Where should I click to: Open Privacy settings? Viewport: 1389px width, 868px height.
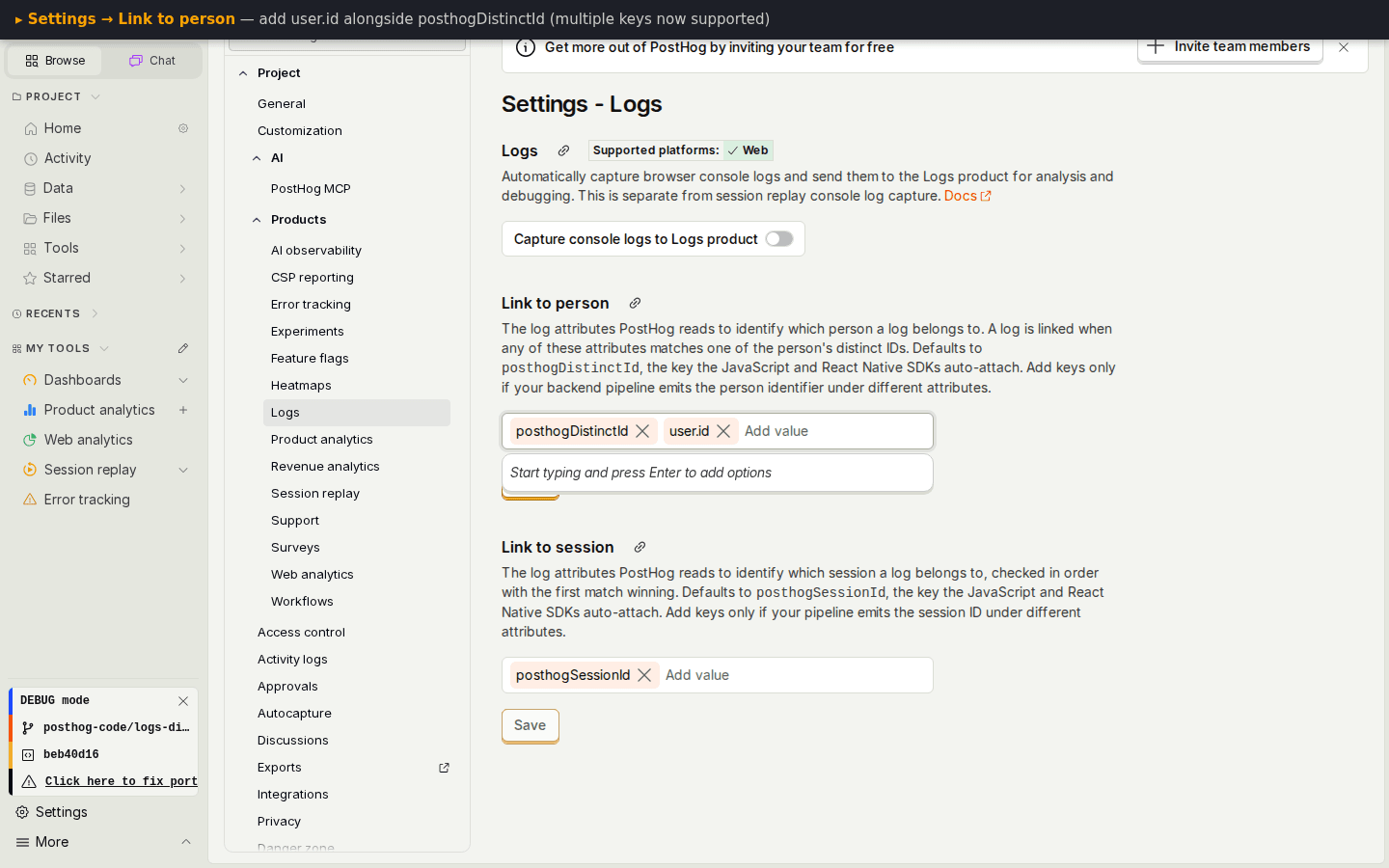(x=279, y=822)
